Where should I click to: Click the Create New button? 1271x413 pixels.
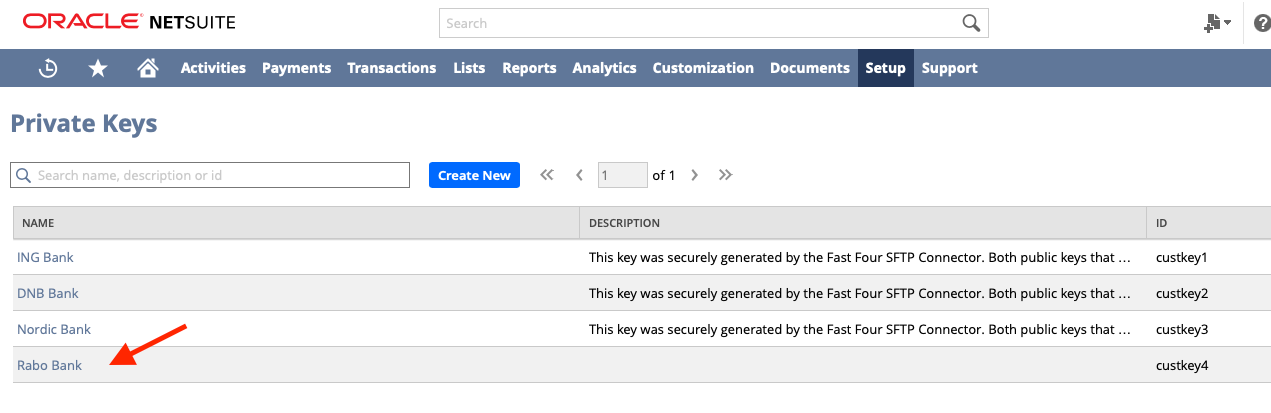tap(474, 175)
